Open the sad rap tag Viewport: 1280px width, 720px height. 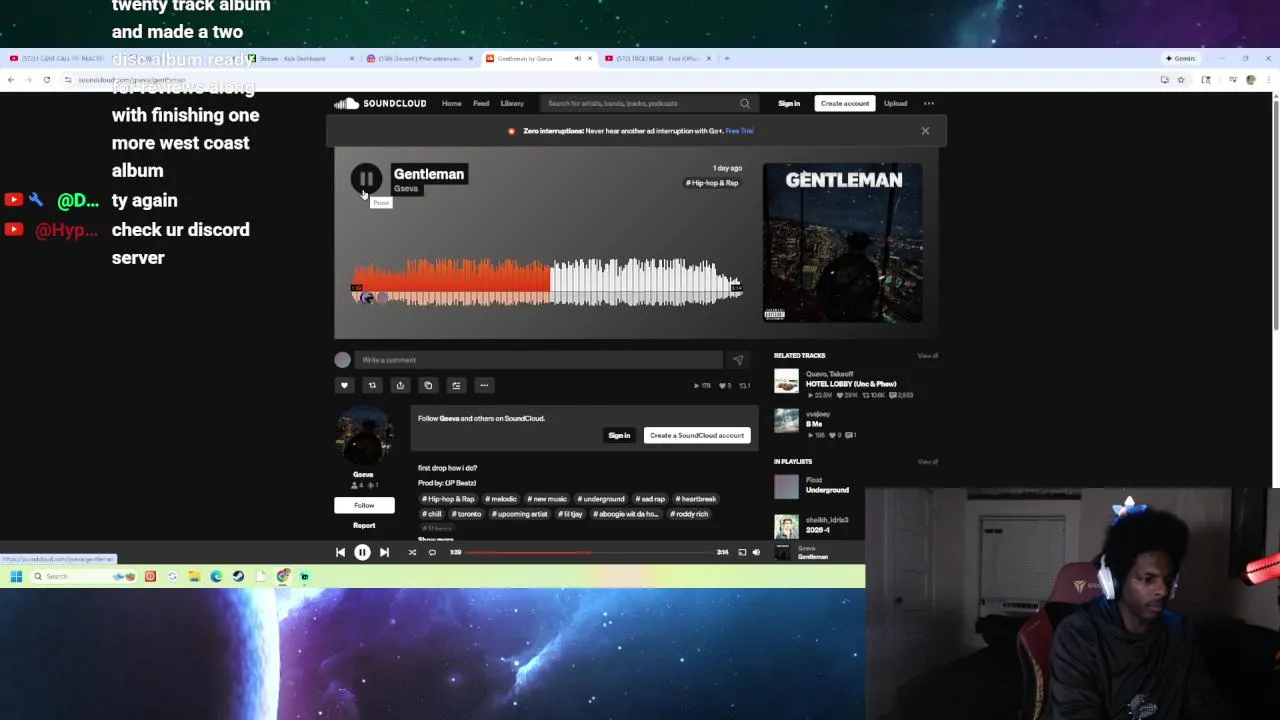click(x=650, y=499)
